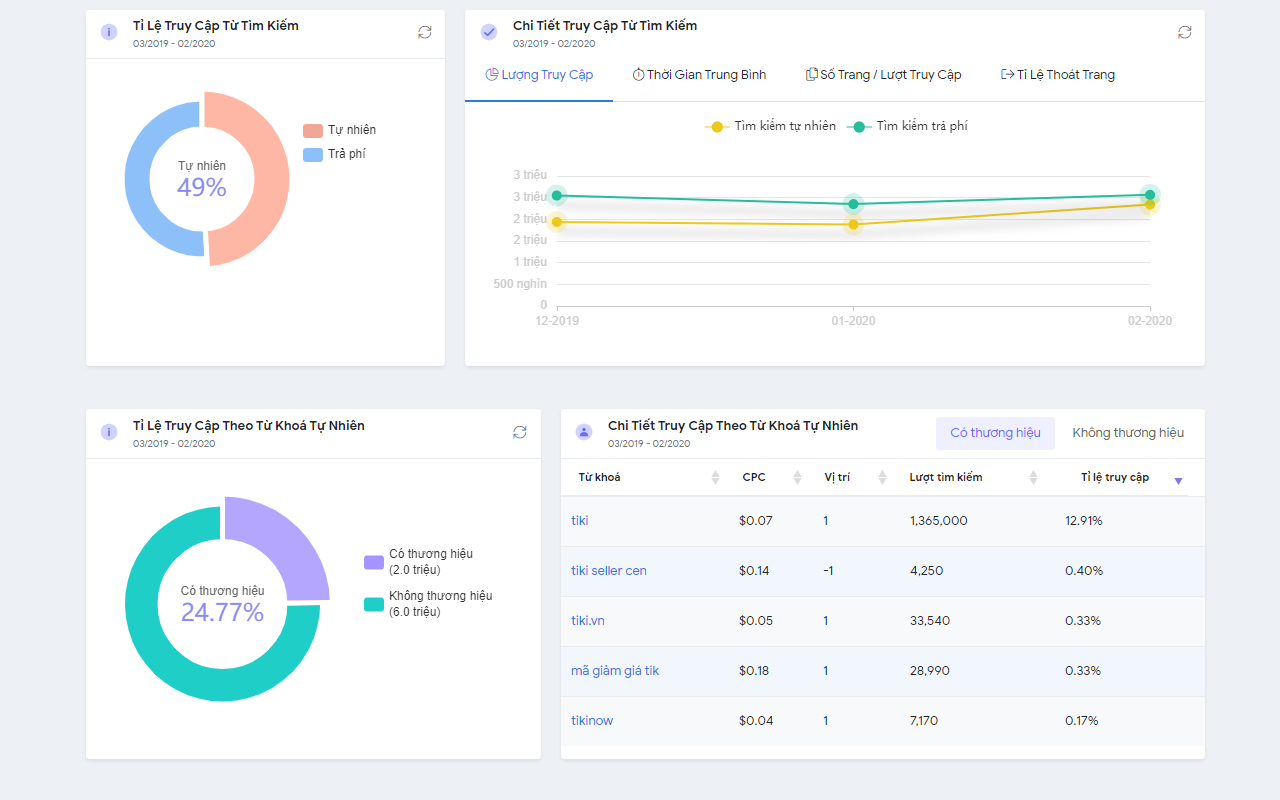
Task: Toggle Tìm kiếm tự nhiên series legend
Action: click(770, 126)
